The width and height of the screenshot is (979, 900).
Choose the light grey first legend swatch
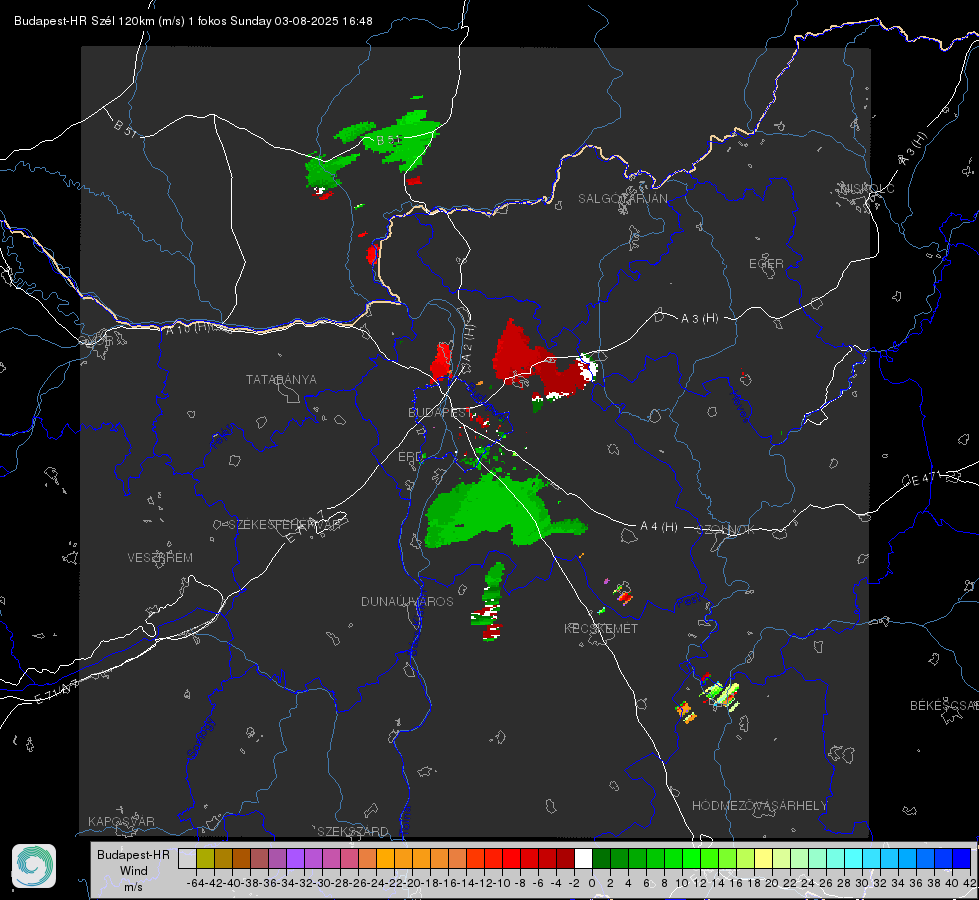coord(187,858)
